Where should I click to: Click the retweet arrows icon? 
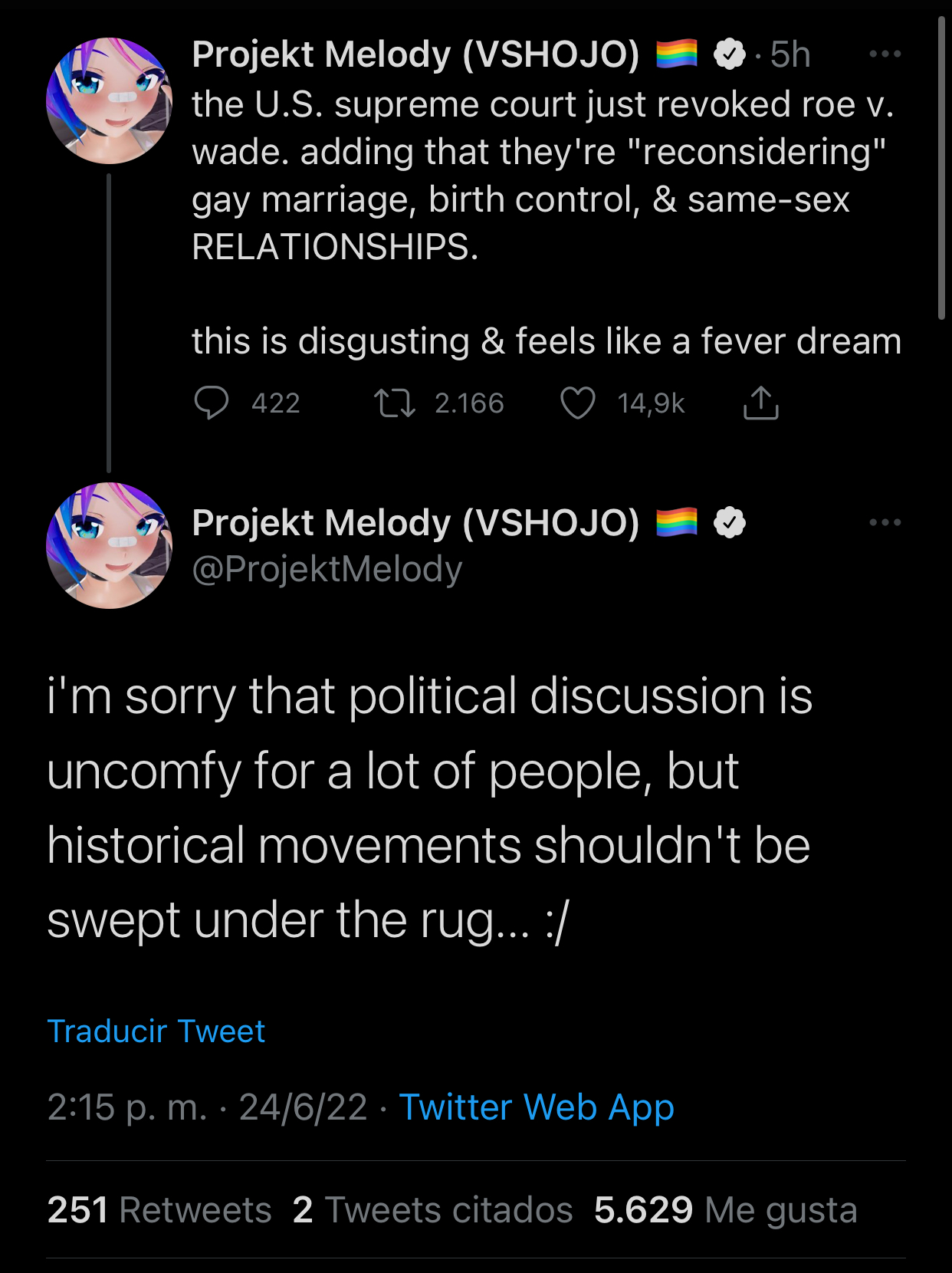click(x=394, y=403)
